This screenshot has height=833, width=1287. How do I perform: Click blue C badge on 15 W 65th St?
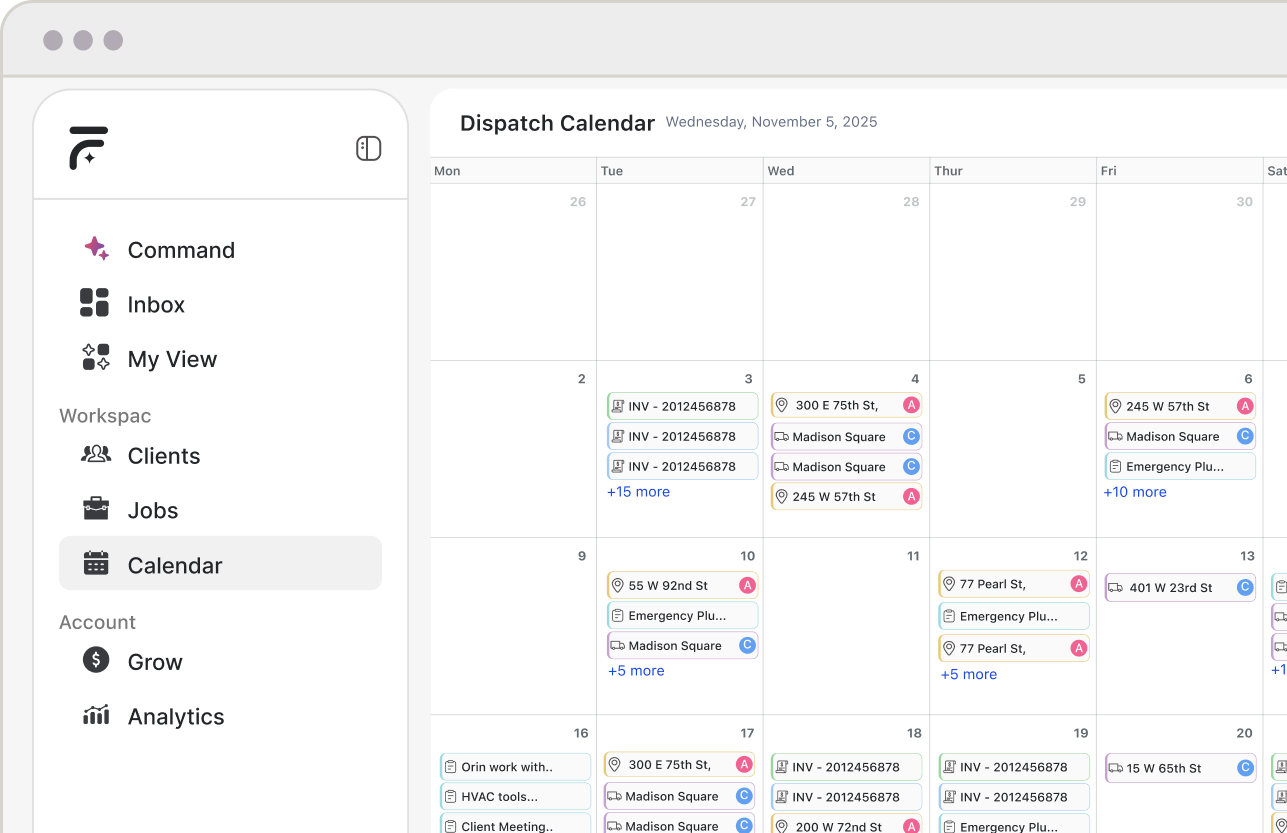coord(1245,768)
